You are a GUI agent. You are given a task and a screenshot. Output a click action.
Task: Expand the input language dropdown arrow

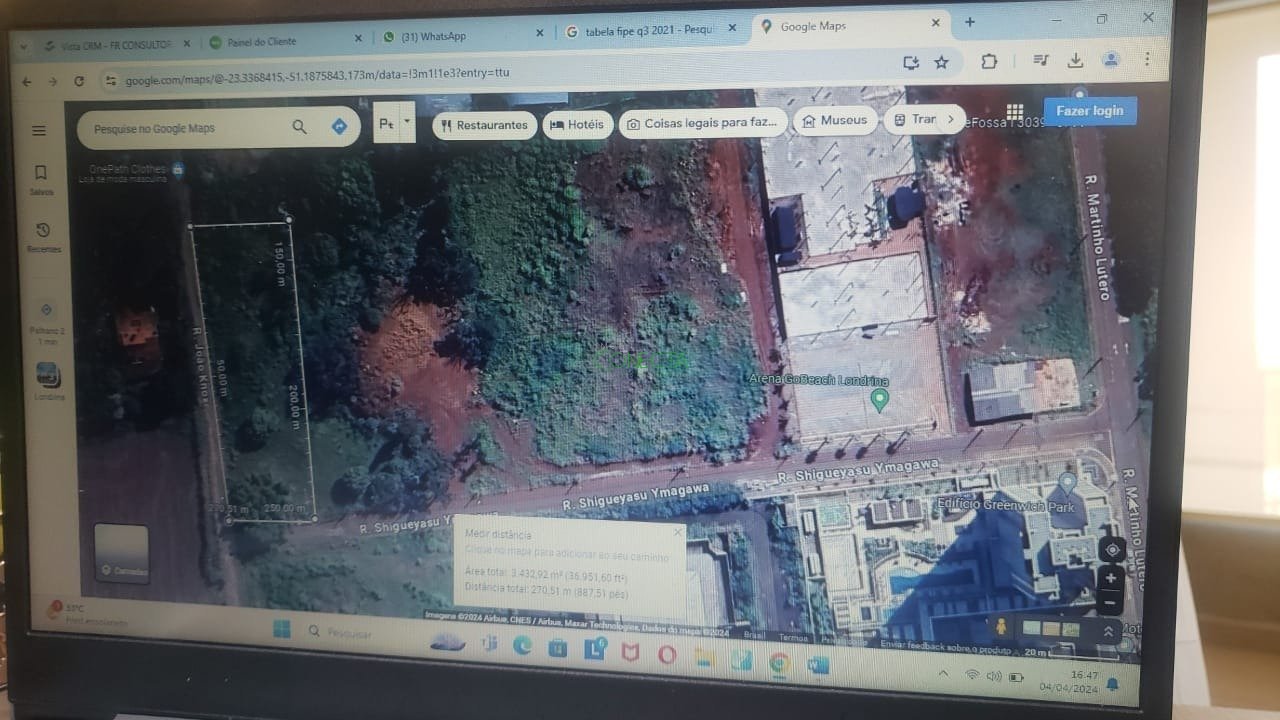point(407,122)
